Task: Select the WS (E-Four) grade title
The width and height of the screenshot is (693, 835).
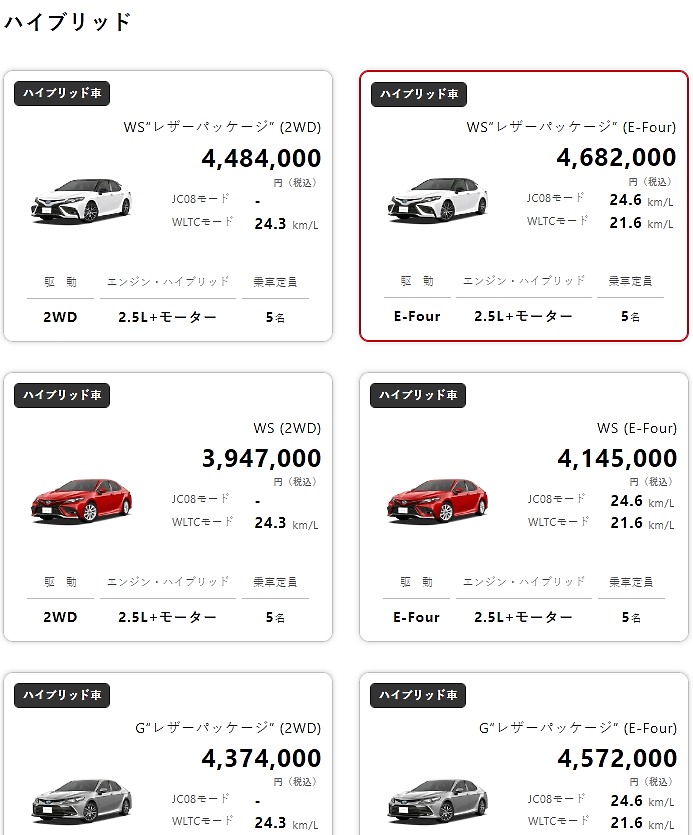Action: tap(637, 428)
